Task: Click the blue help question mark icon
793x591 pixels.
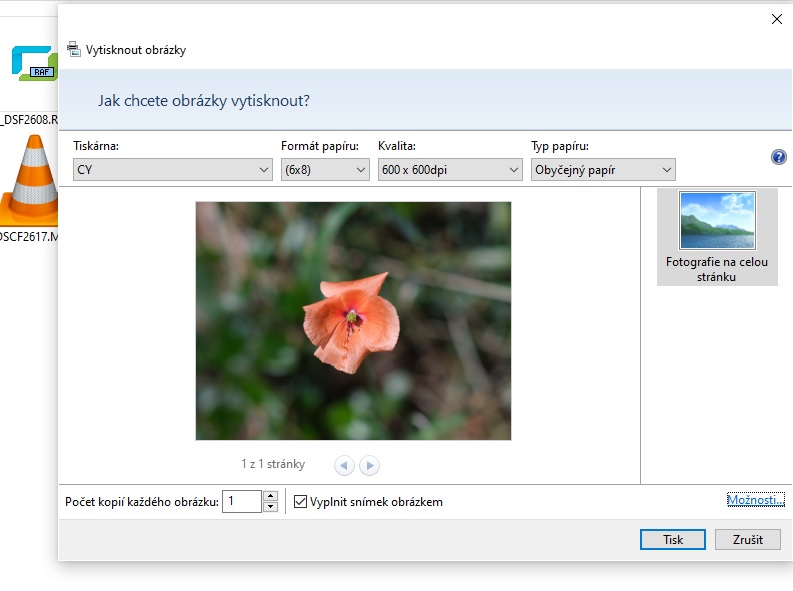Action: pyautogui.click(x=779, y=157)
